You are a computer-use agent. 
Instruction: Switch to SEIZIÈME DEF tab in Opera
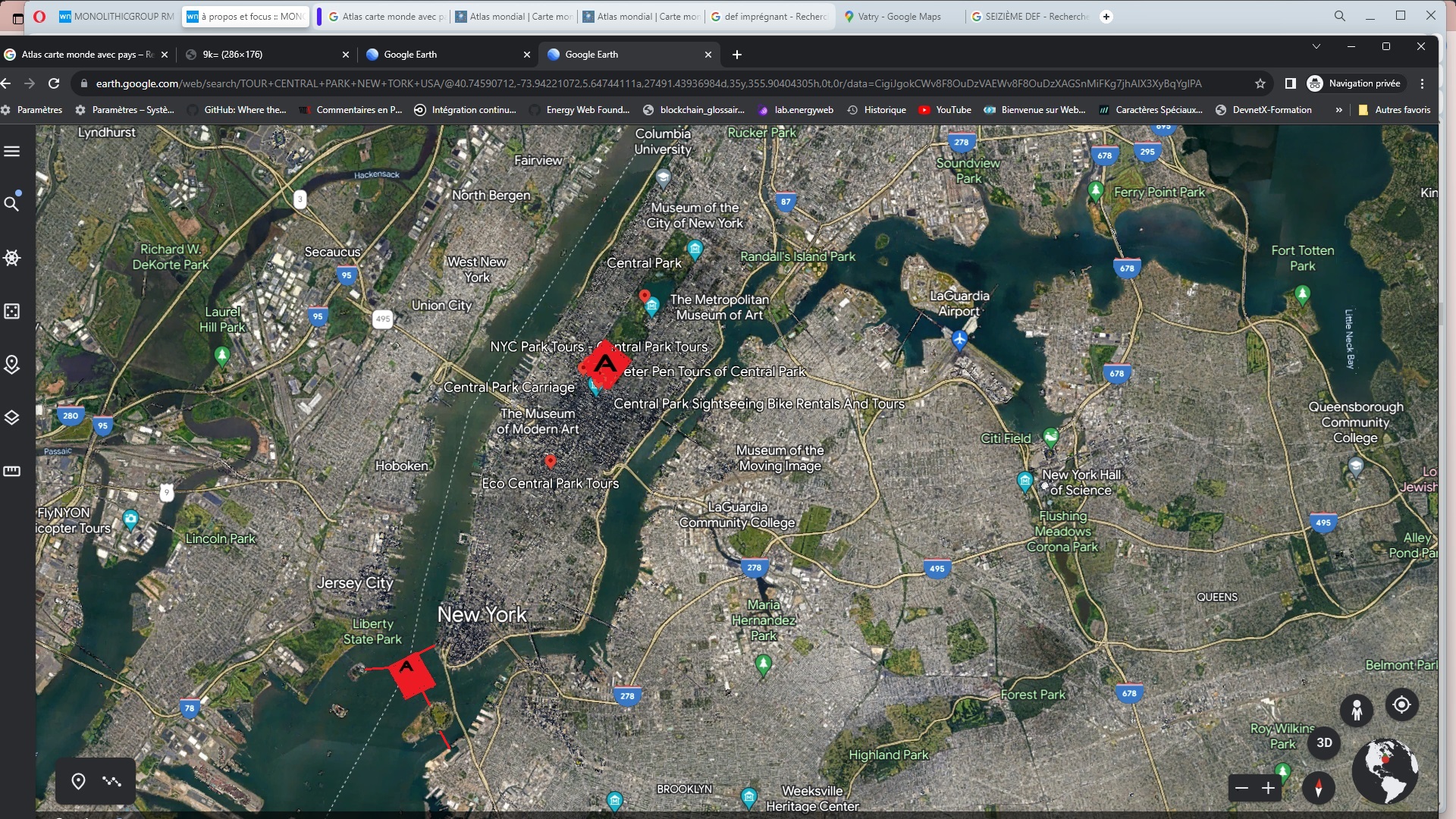[1030, 17]
